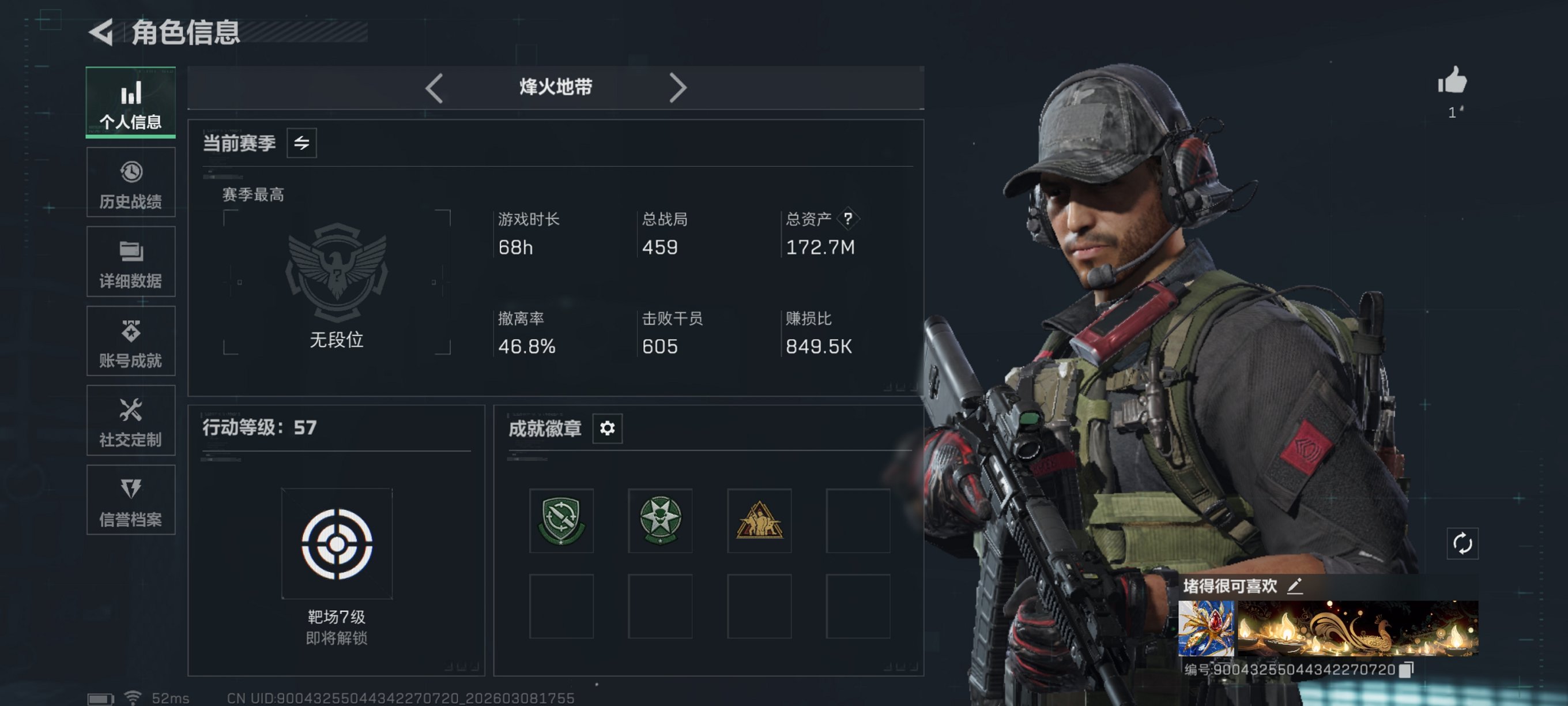Edit the nickname with the pencil icon

1295,586
